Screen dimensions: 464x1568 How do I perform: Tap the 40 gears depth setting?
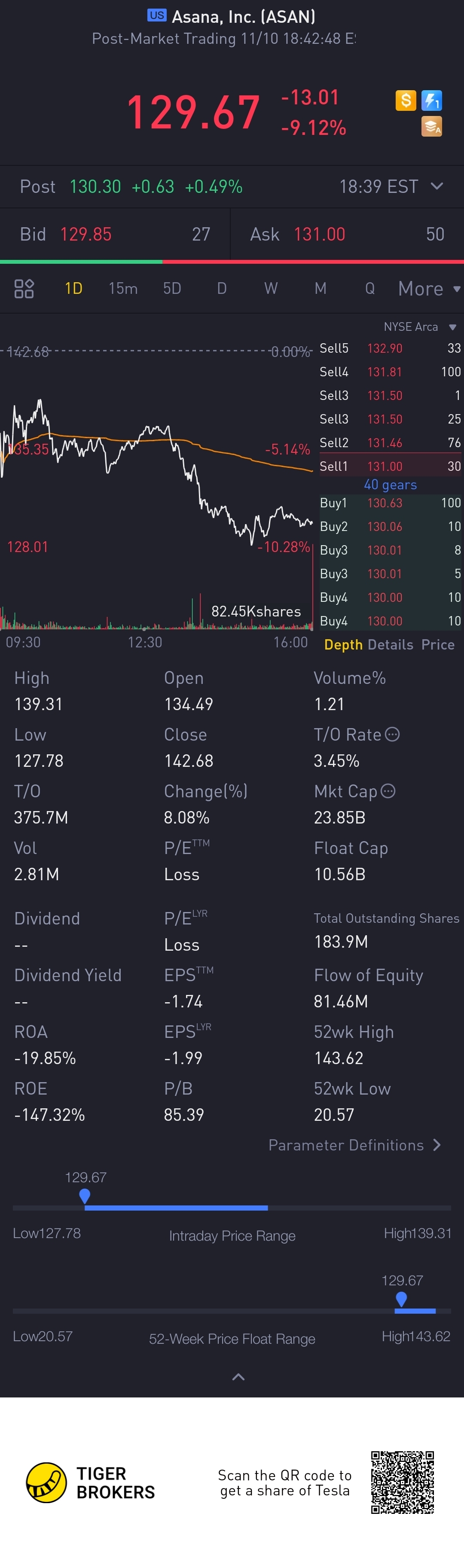[x=391, y=485]
